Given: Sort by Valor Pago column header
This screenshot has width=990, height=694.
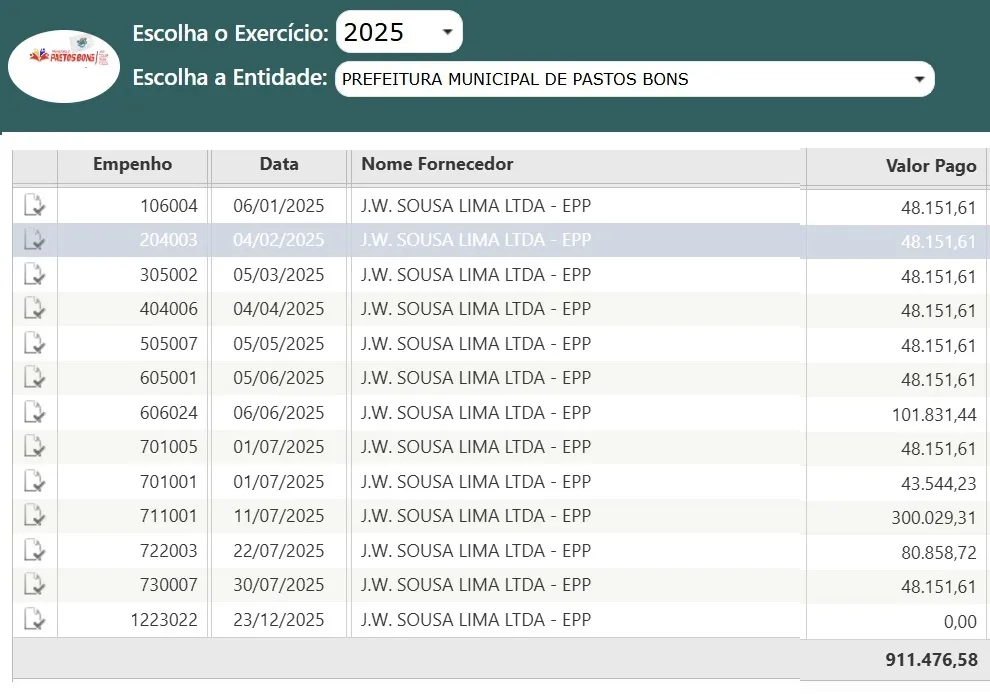Looking at the screenshot, I should (x=930, y=166).
